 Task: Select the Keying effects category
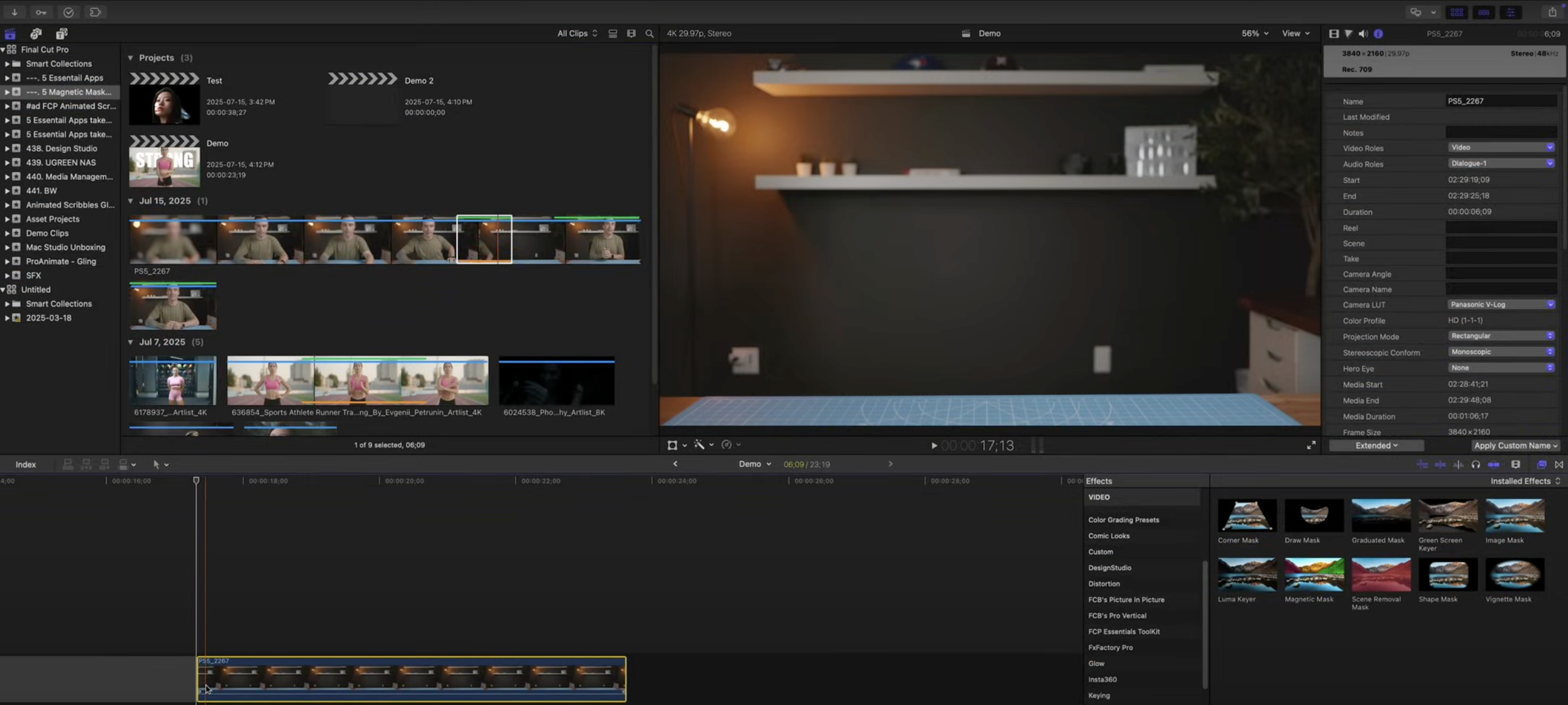point(1099,695)
